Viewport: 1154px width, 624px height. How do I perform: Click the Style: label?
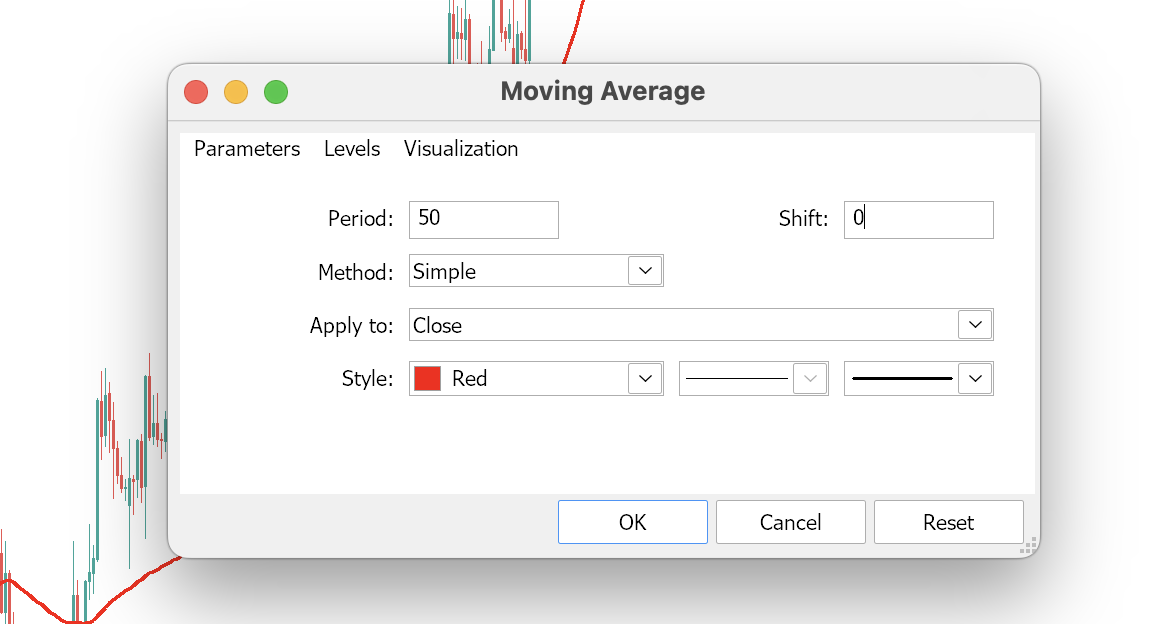[367, 379]
